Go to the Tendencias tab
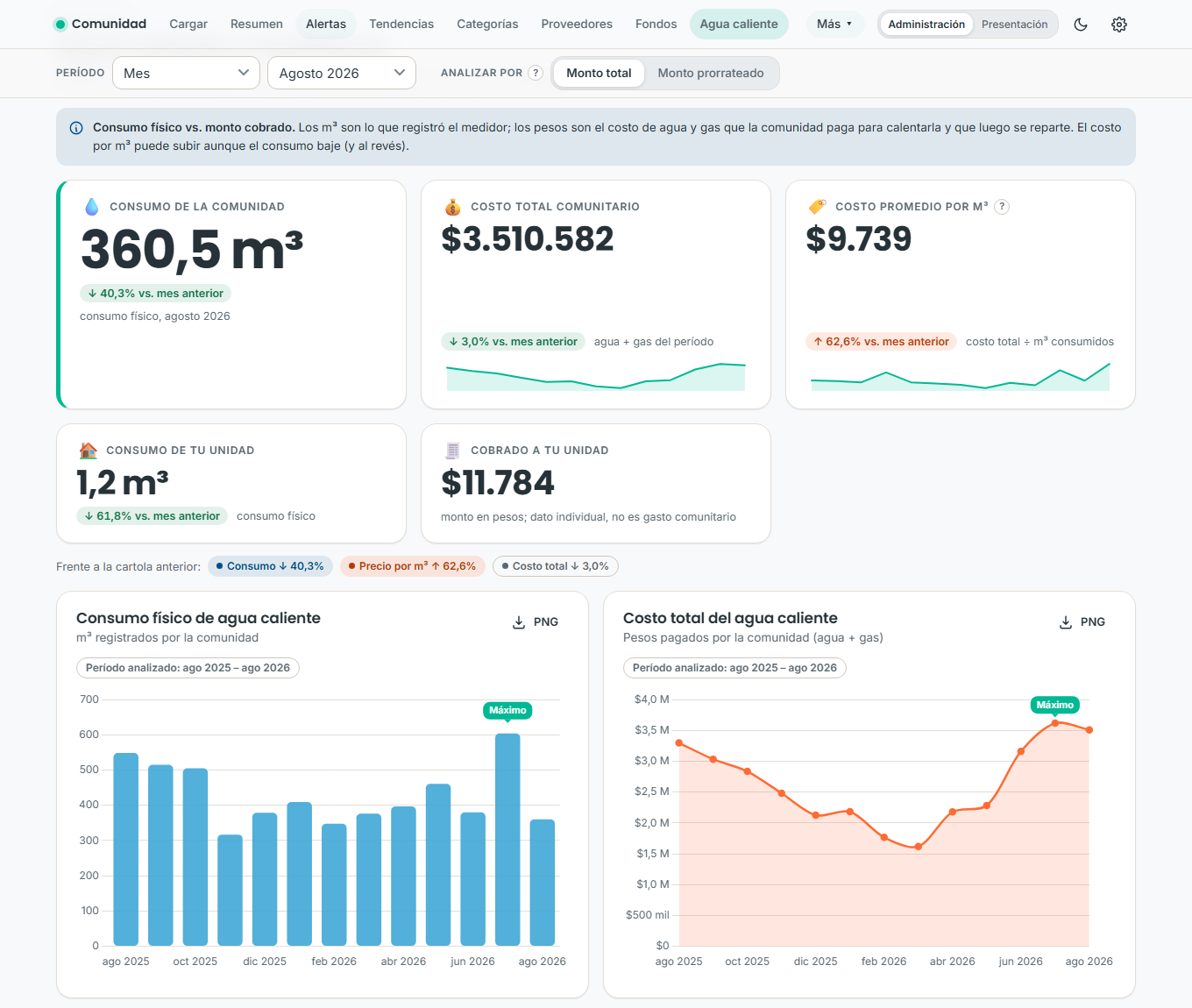This screenshot has height=1008, width=1192. [x=401, y=25]
